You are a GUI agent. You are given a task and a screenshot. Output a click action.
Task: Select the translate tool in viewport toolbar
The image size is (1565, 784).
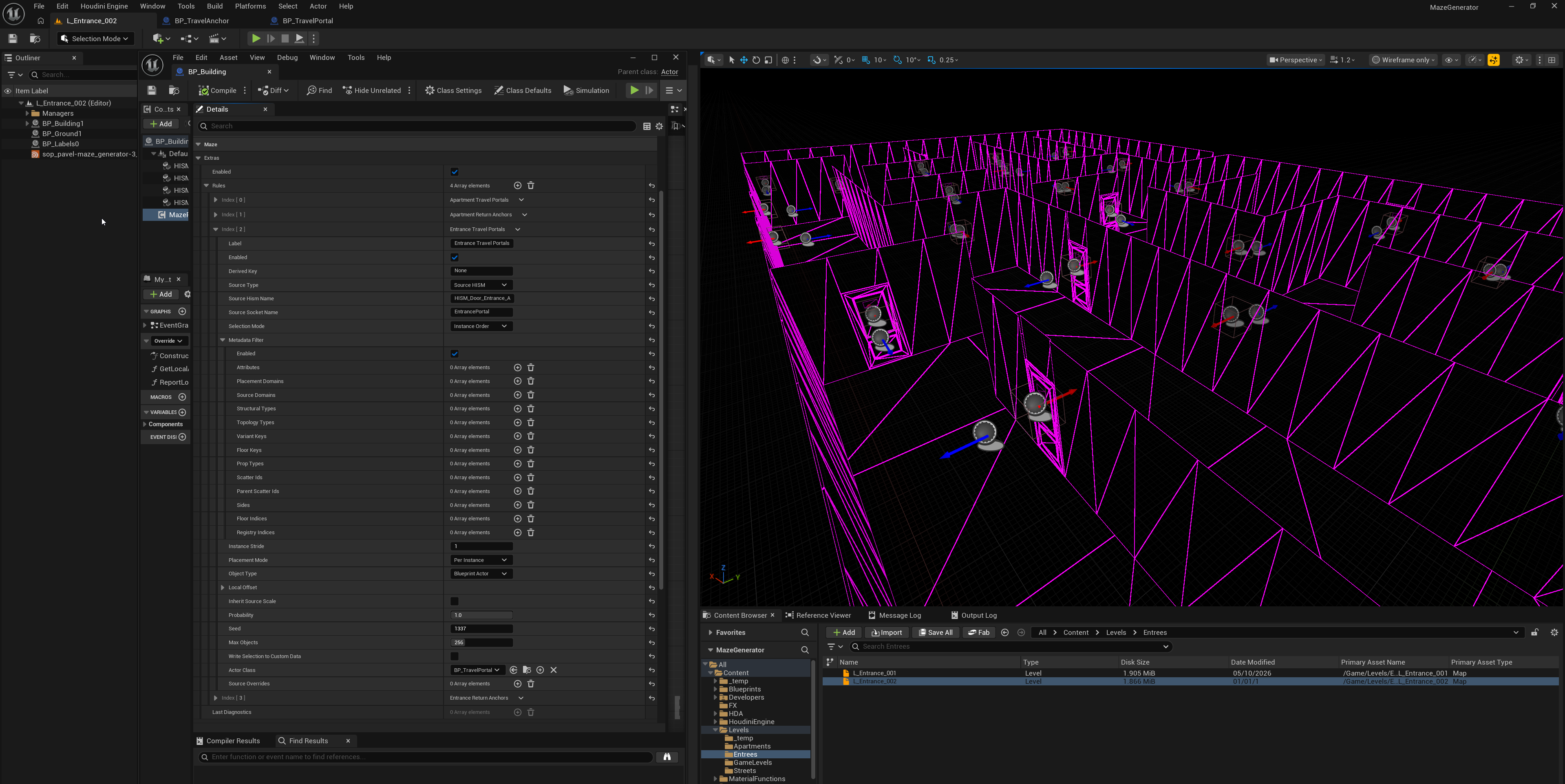coord(744,60)
